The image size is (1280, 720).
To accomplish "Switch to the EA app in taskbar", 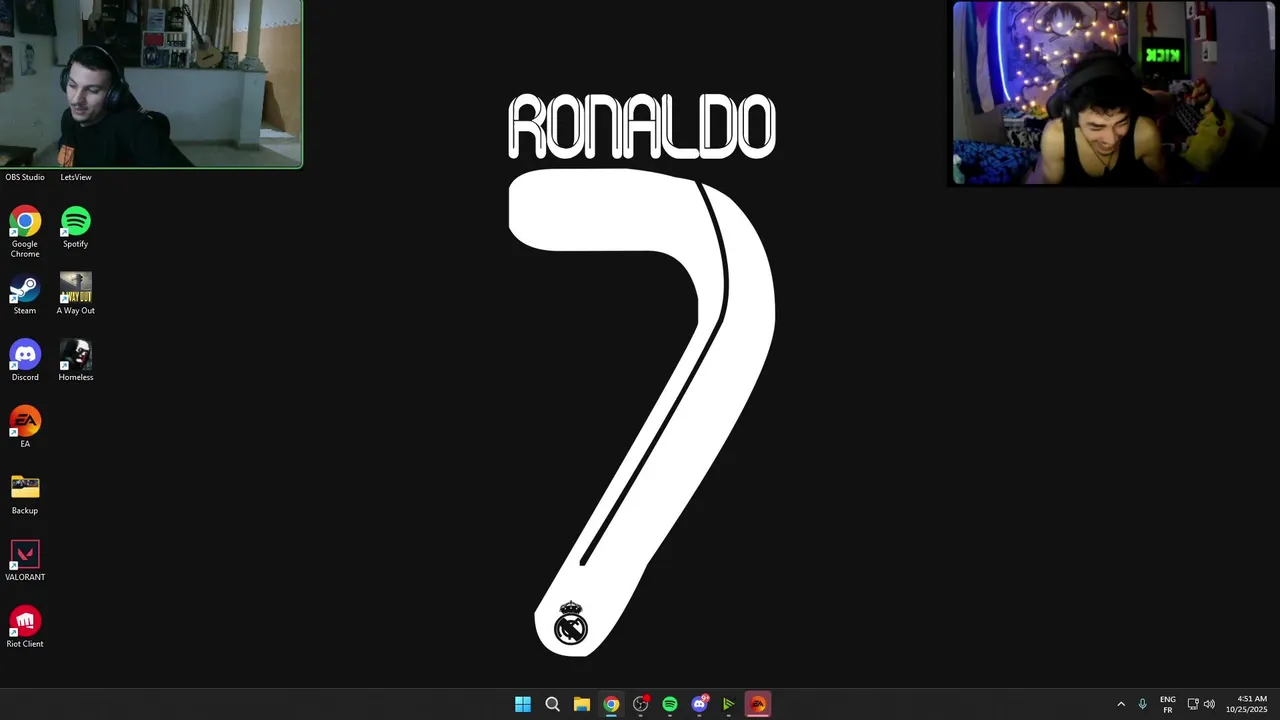I will (758, 704).
